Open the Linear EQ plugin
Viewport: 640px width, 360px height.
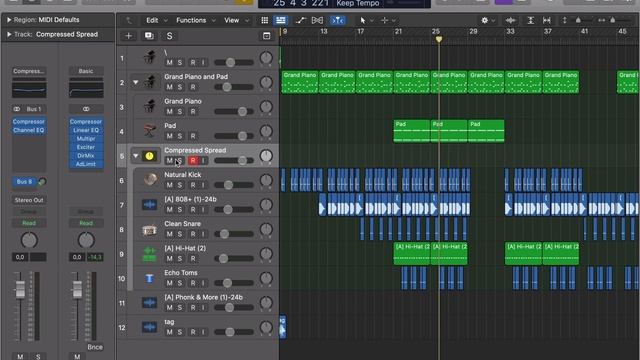coord(86,130)
